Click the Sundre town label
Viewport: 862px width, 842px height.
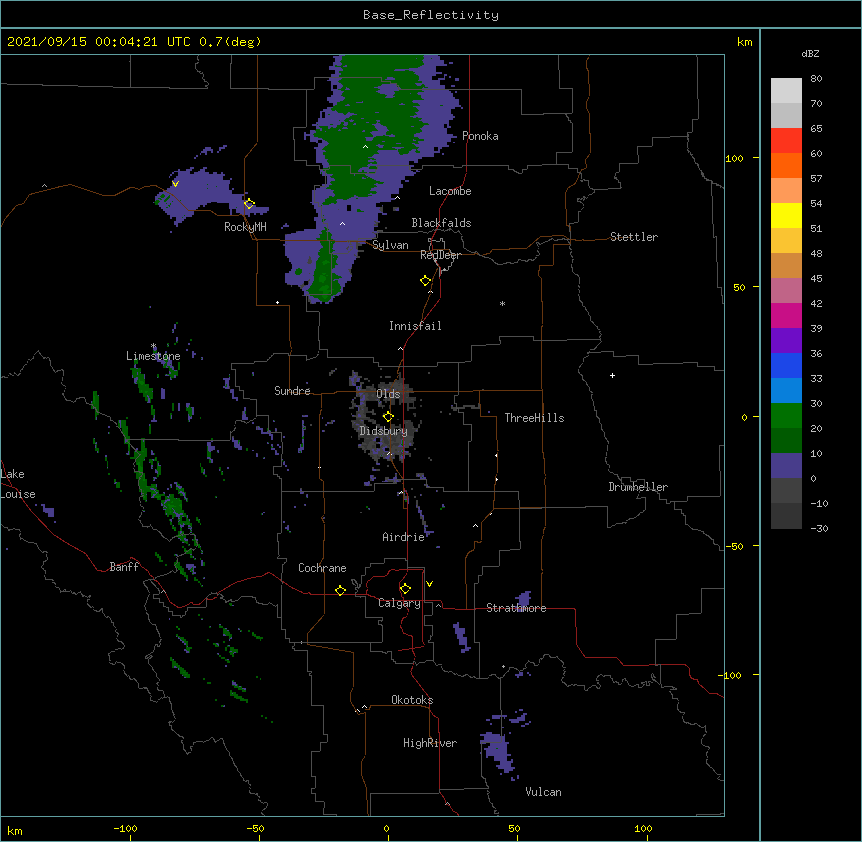[x=292, y=391]
